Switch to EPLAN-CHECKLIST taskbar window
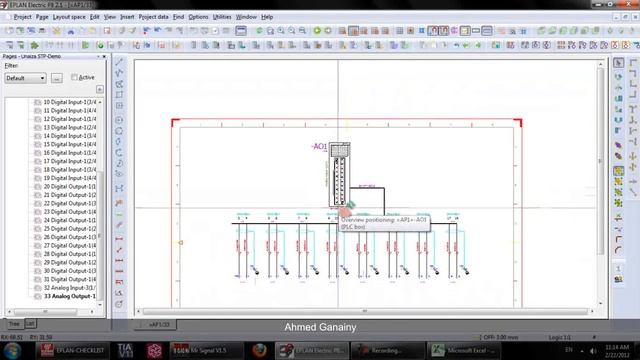The image size is (640, 360). point(72,351)
